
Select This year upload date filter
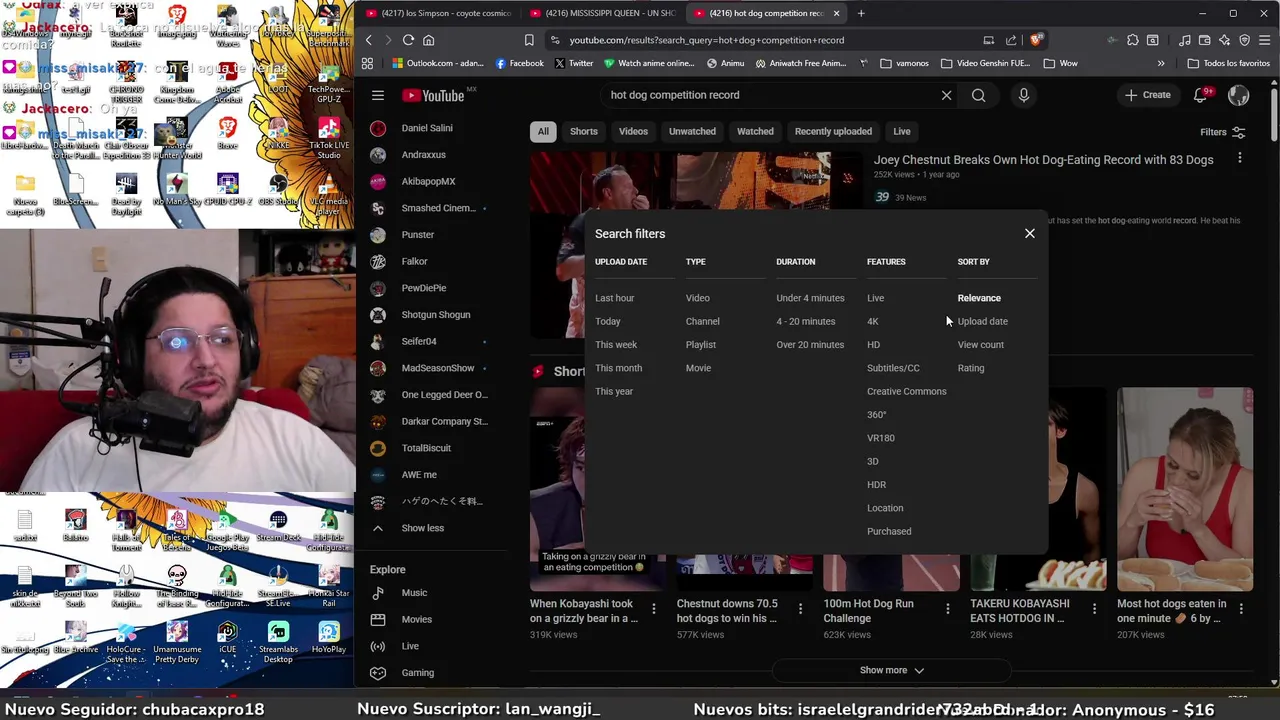613,391
